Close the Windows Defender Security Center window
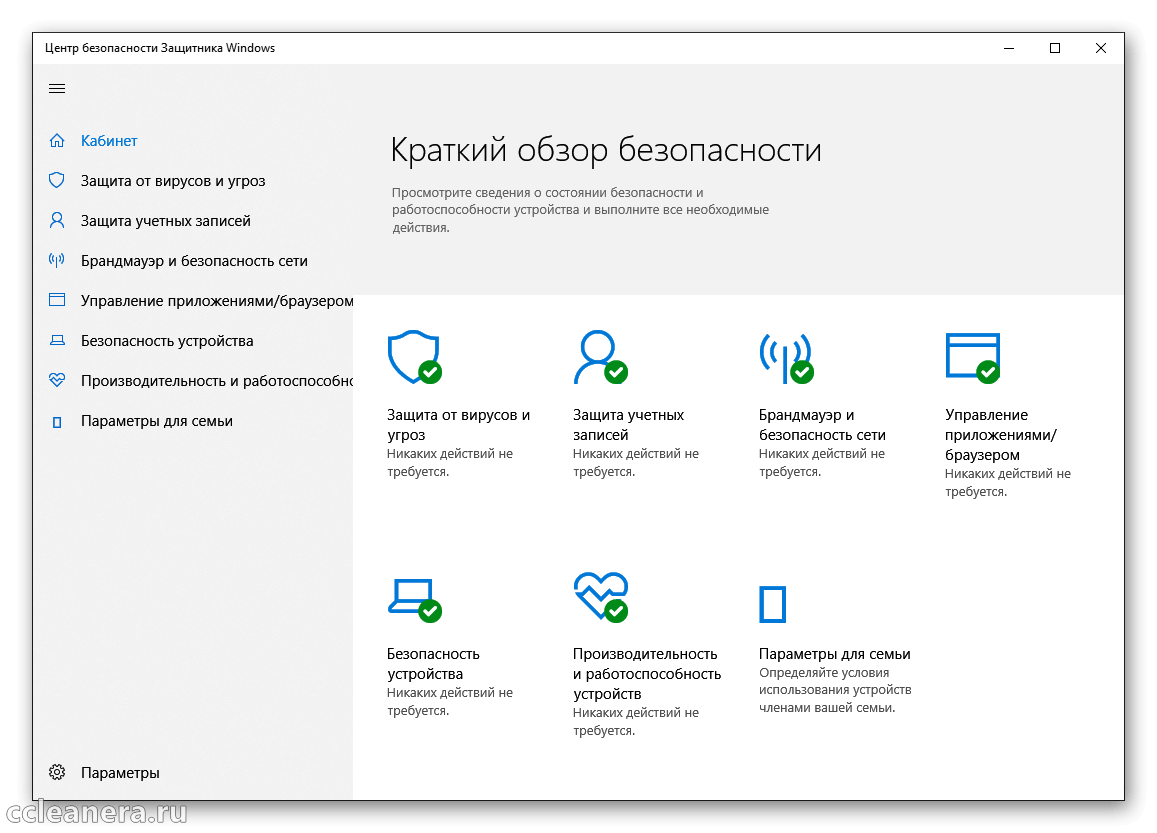 point(1100,48)
